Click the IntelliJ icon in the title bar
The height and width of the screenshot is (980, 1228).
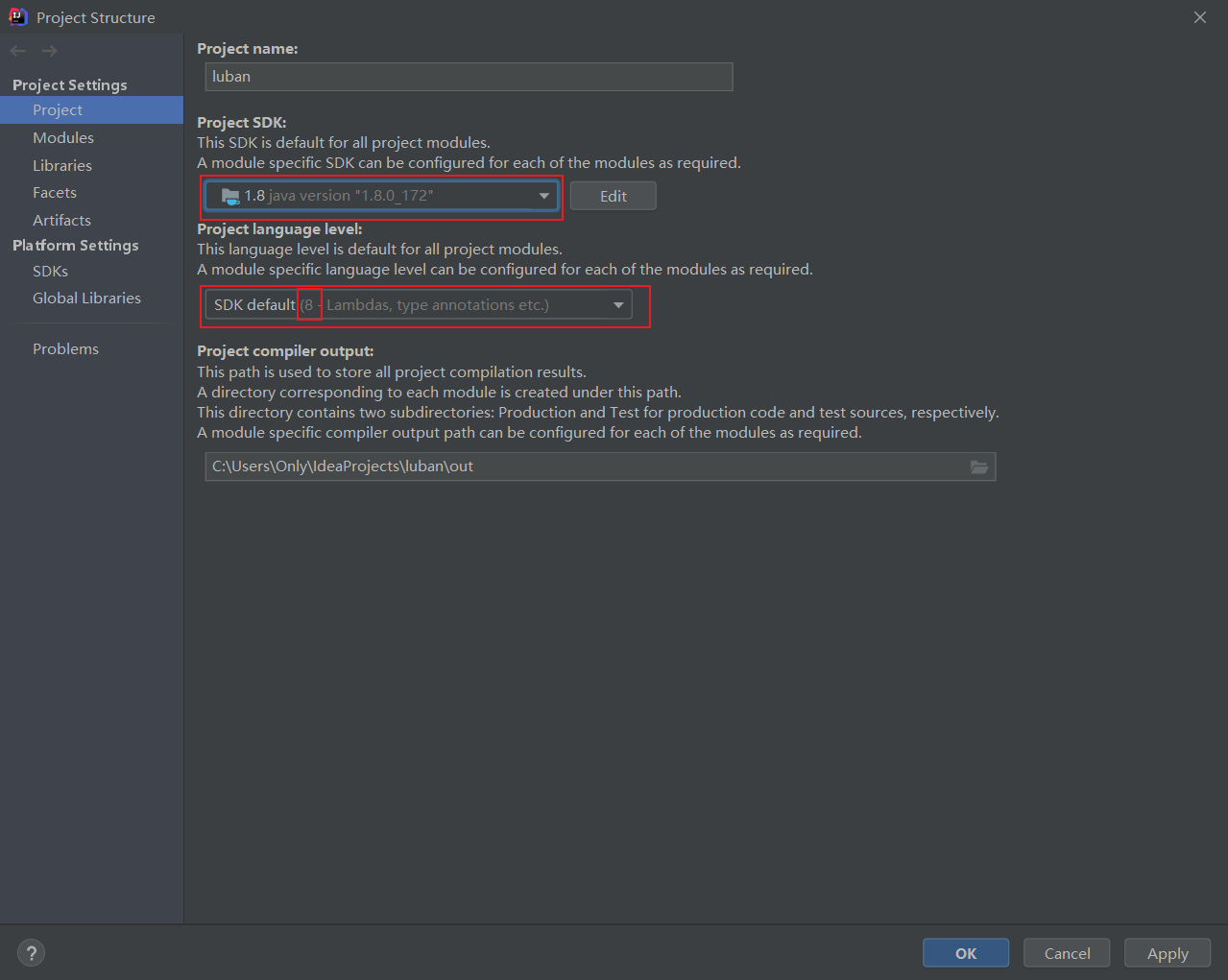[19, 16]
